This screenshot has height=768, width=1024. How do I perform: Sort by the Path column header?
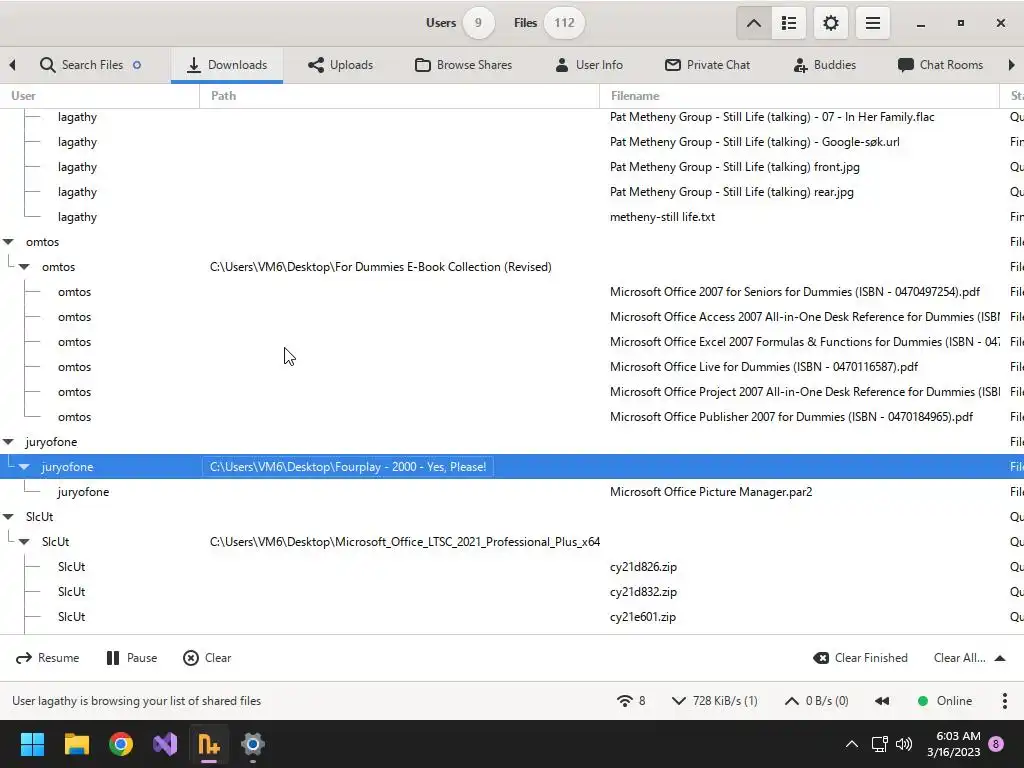pyautogui.click(x=400, y=95)
